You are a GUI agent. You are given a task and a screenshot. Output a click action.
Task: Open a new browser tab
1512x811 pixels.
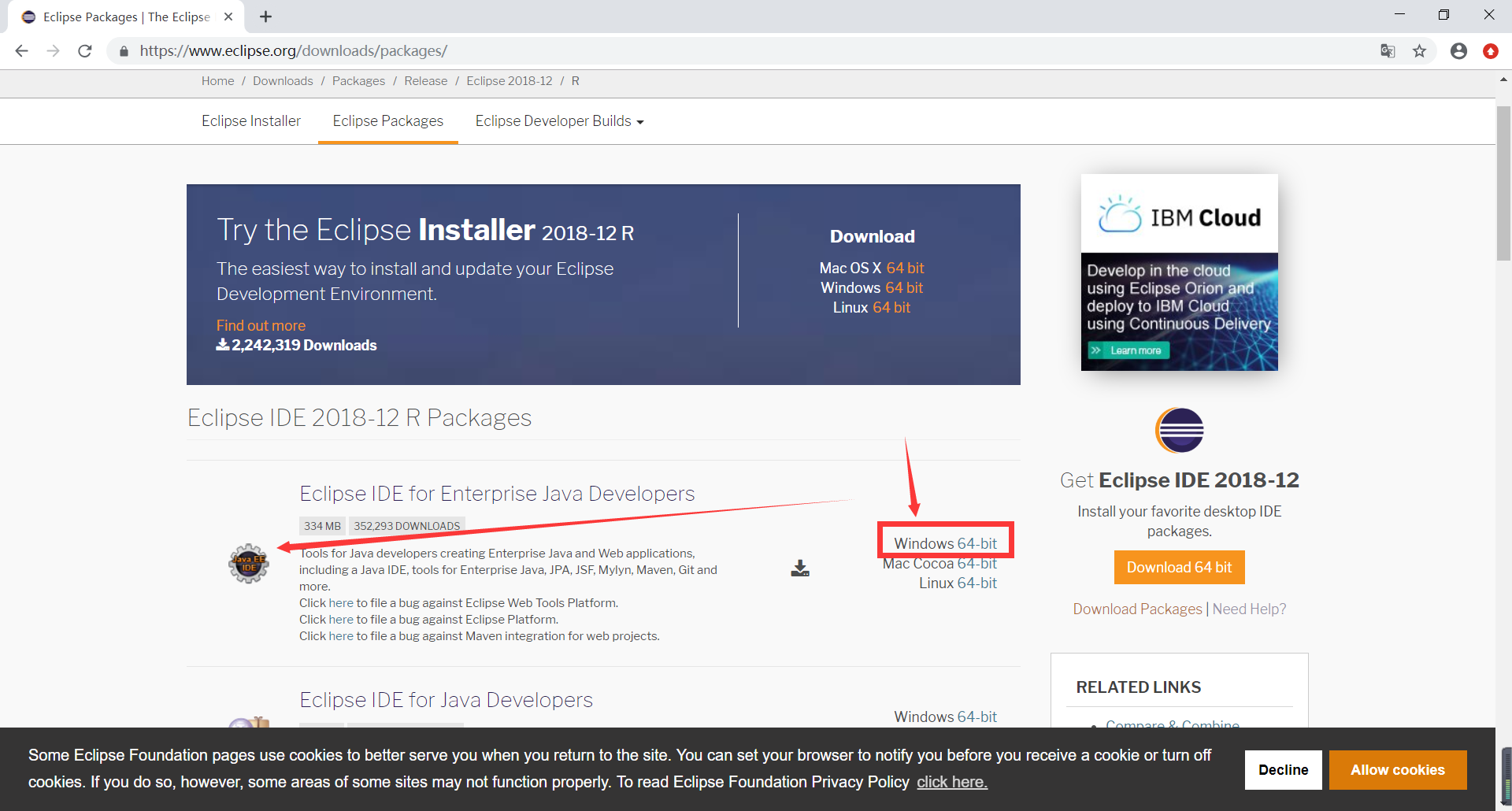coord(265,17)
